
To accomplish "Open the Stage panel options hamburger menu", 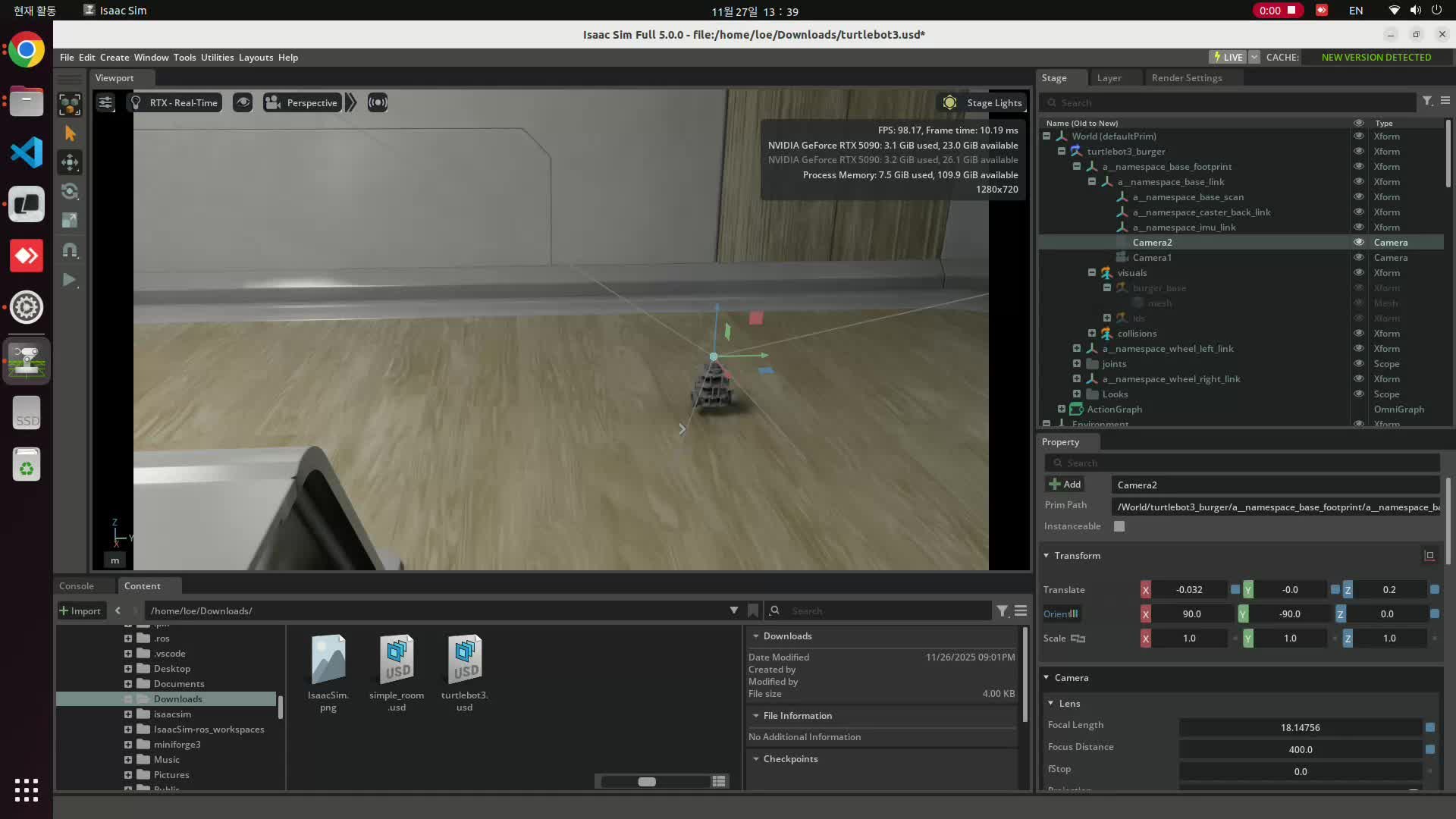I will pyautogui.click(x=1445, y=101).
